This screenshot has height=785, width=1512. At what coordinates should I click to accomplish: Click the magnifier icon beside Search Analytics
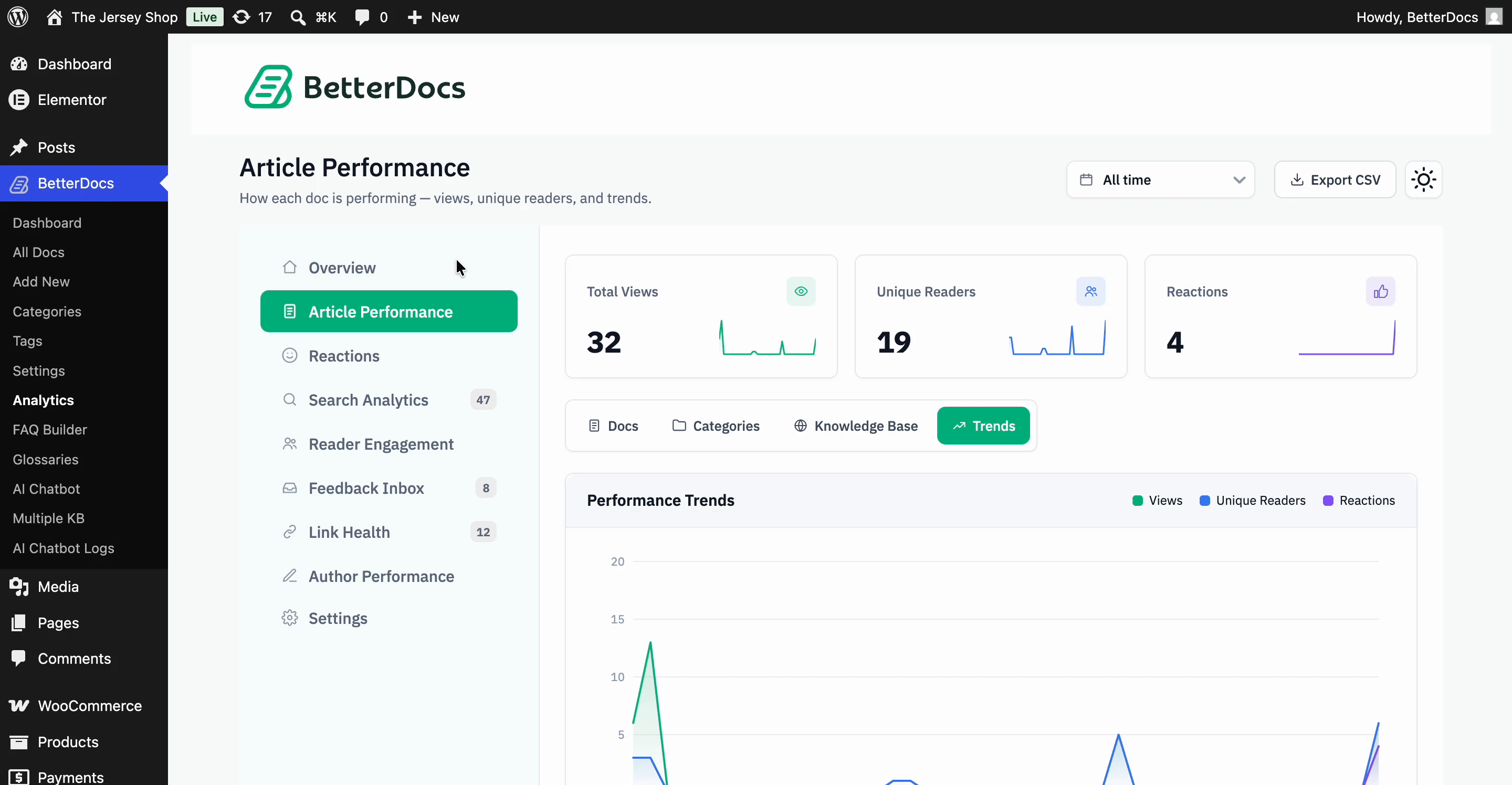[x=289, y=399]
